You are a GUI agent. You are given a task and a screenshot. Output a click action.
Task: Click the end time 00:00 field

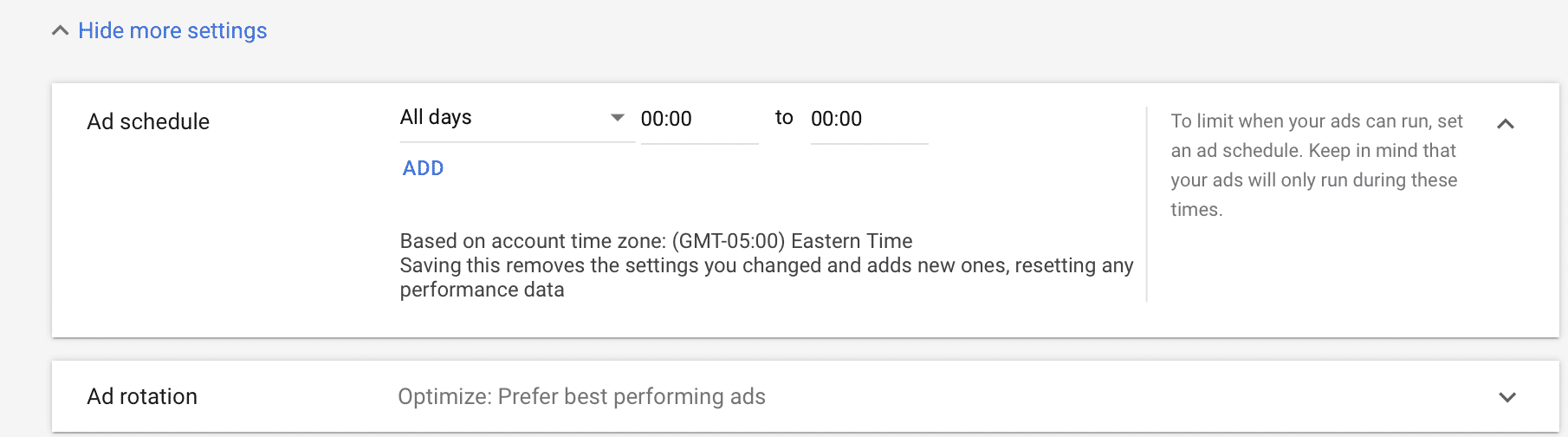(x=869, y=120)
